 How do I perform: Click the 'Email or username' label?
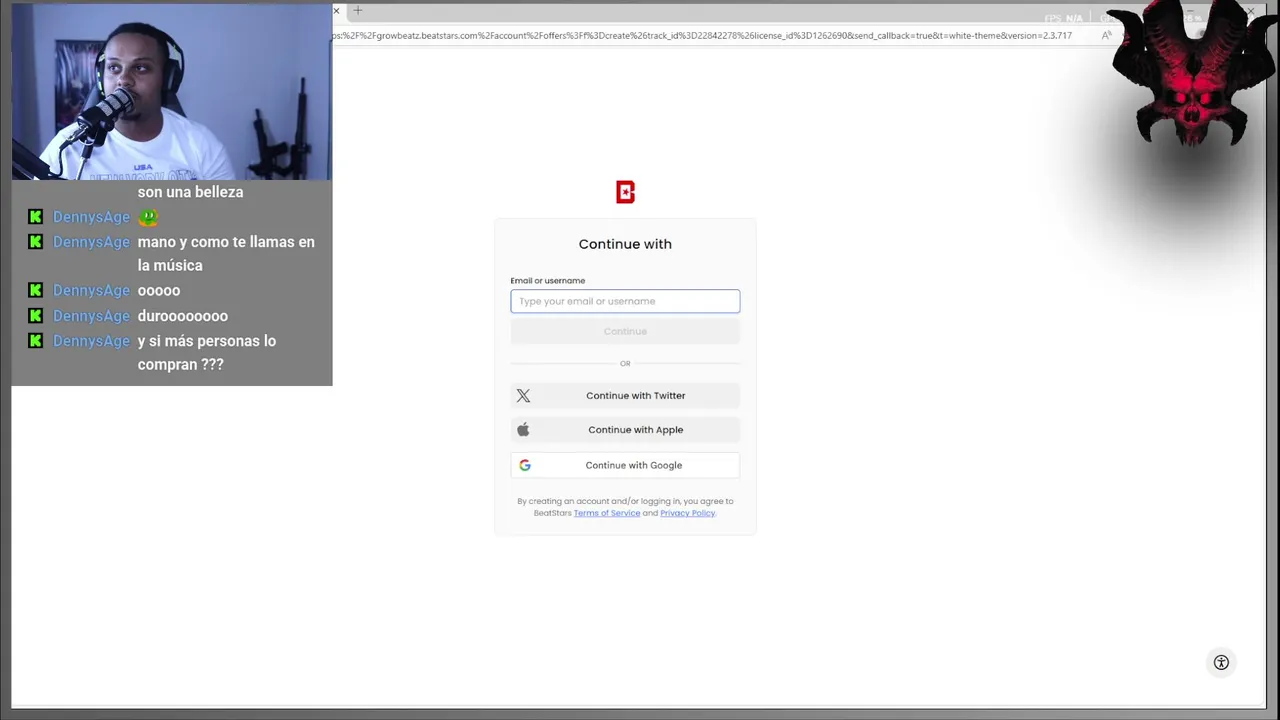click(x=548, y=281)
